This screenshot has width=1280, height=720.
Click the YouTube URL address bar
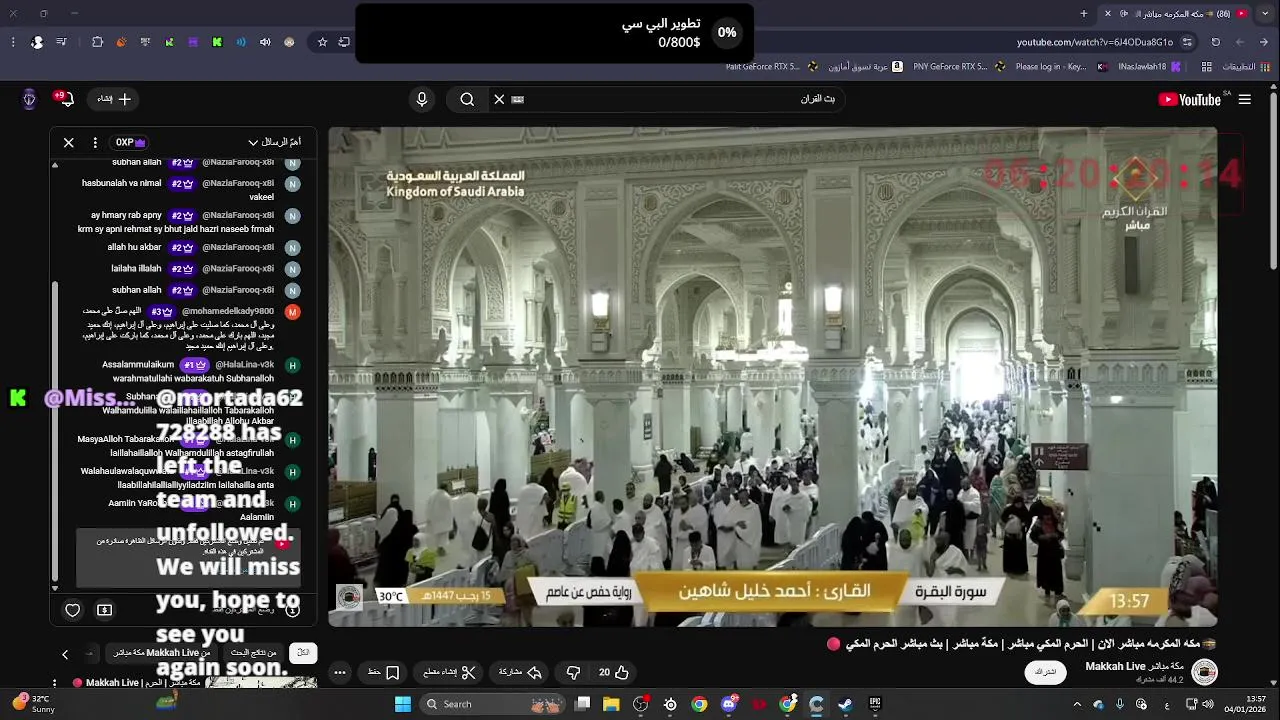tap(1095, 42)
